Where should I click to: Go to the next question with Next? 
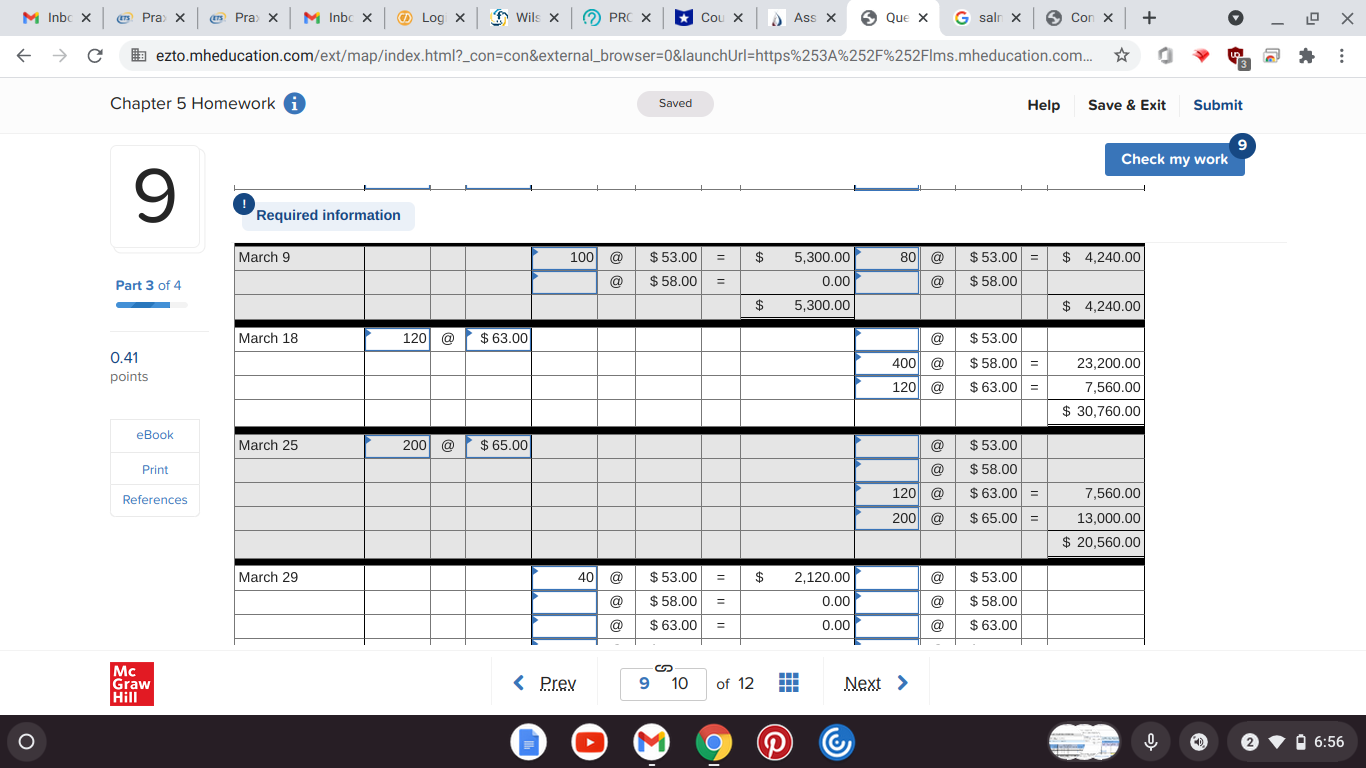(x=876, y=683)
